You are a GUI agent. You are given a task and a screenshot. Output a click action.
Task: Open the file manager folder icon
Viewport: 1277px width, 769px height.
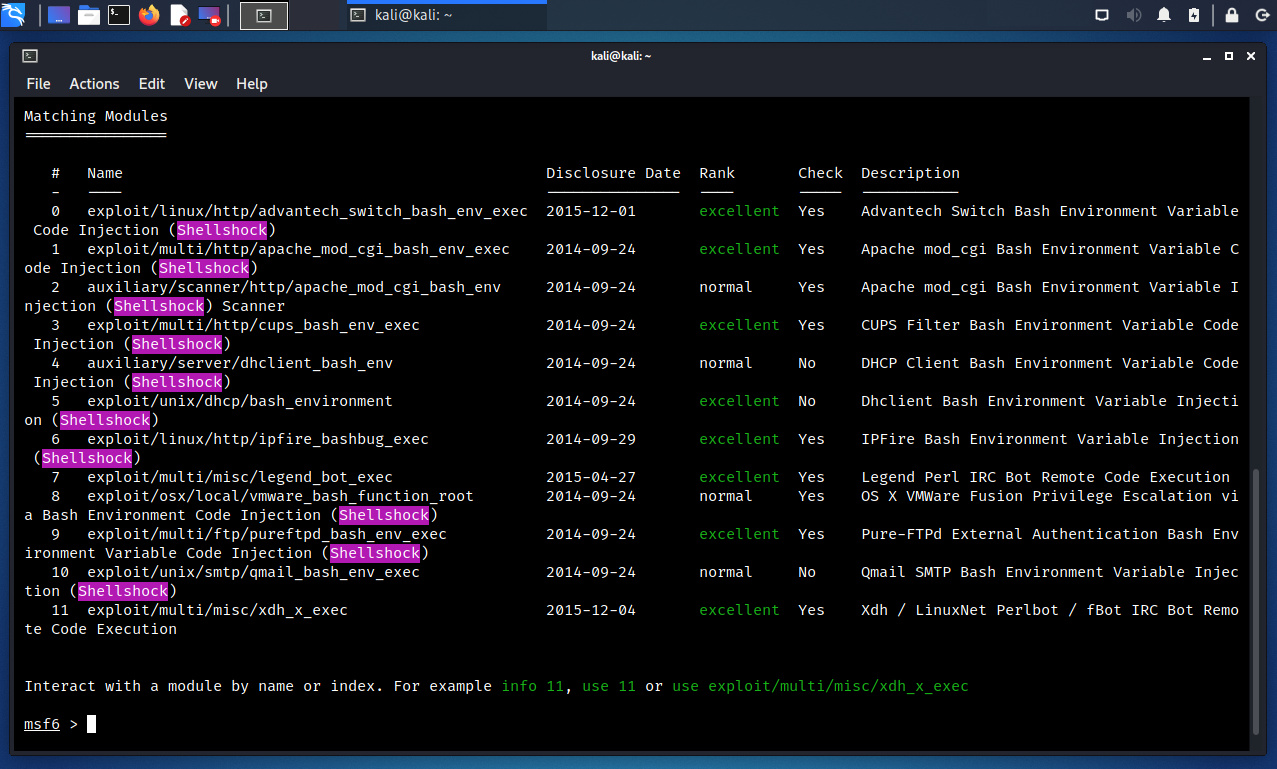[89, 15]
